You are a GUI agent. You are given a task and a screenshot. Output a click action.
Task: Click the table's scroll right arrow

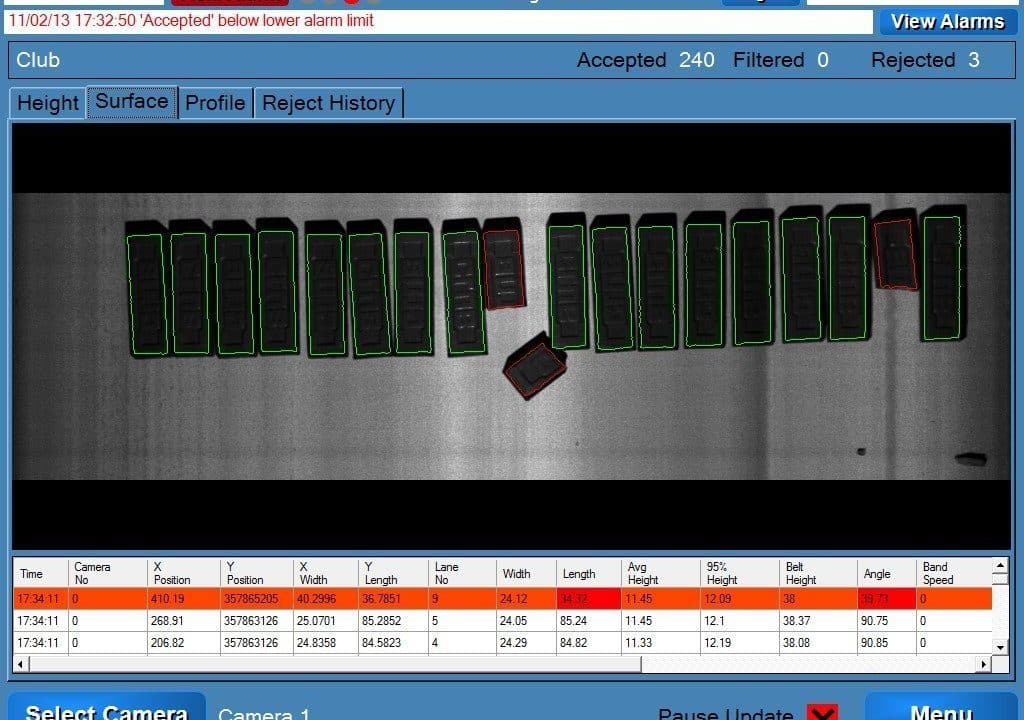click(984, 664)
